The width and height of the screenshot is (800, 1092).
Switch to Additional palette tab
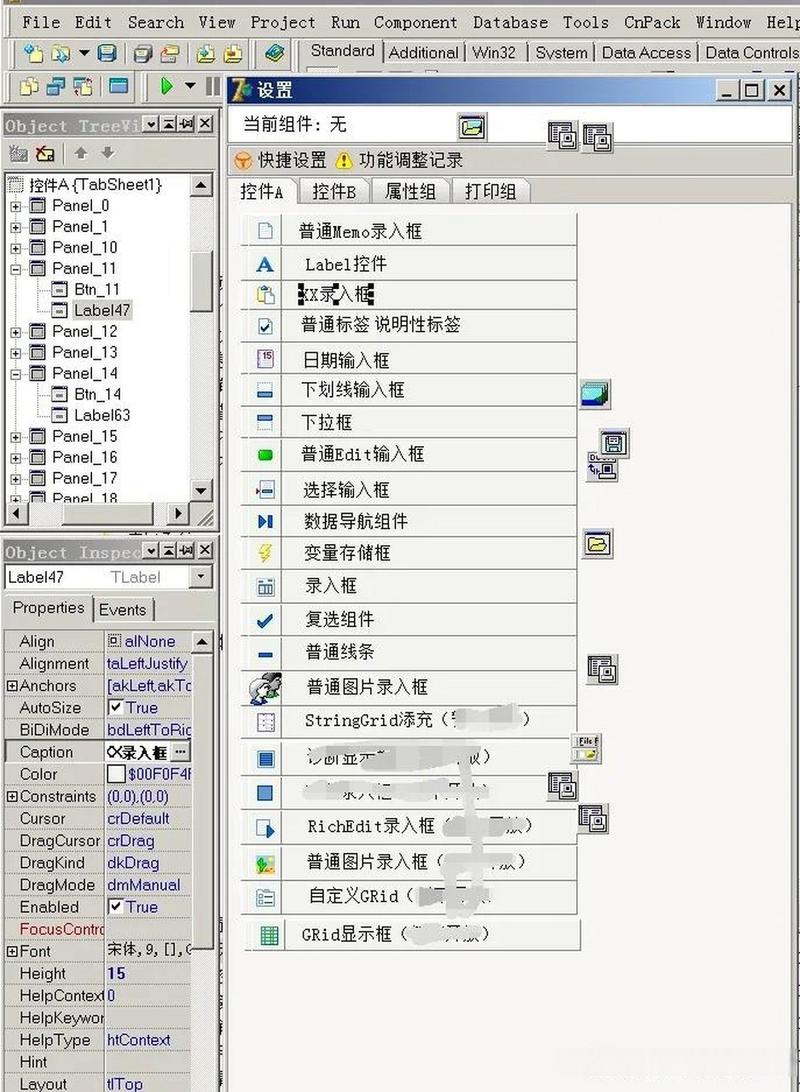tap(423, 53)
